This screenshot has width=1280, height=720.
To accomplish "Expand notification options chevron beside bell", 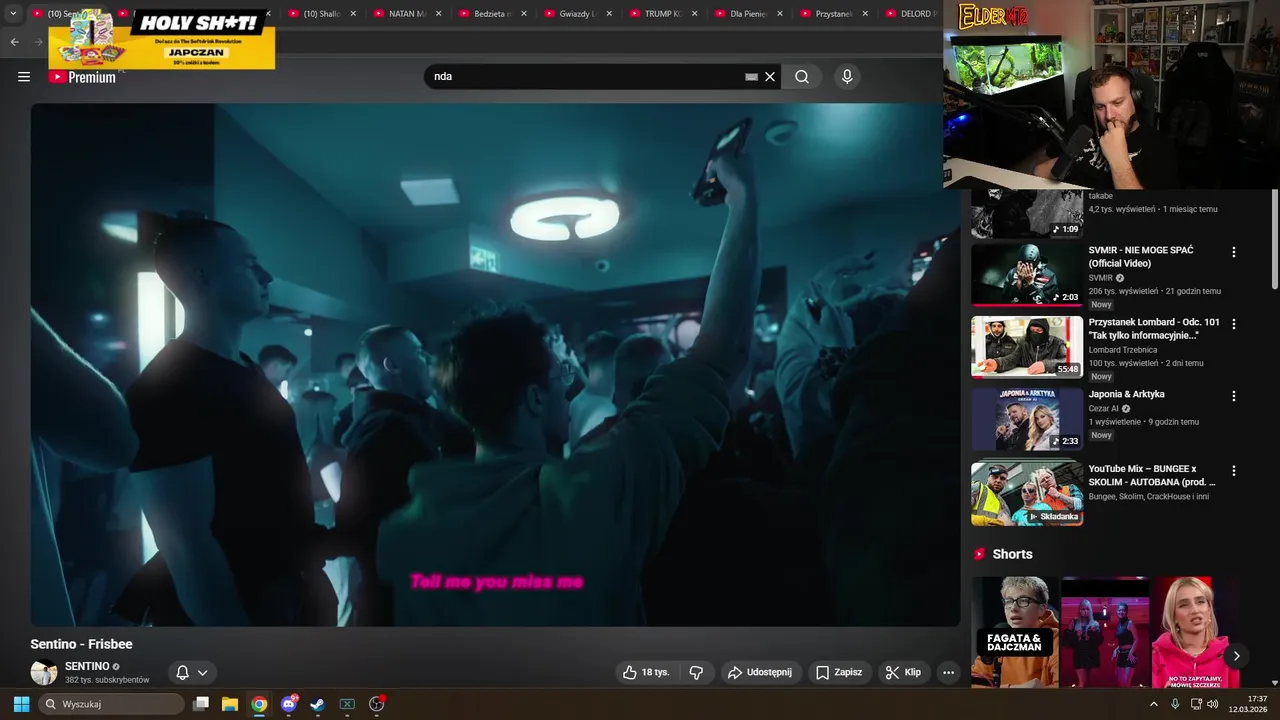I will pyautogui.click(x=202, y=673).
